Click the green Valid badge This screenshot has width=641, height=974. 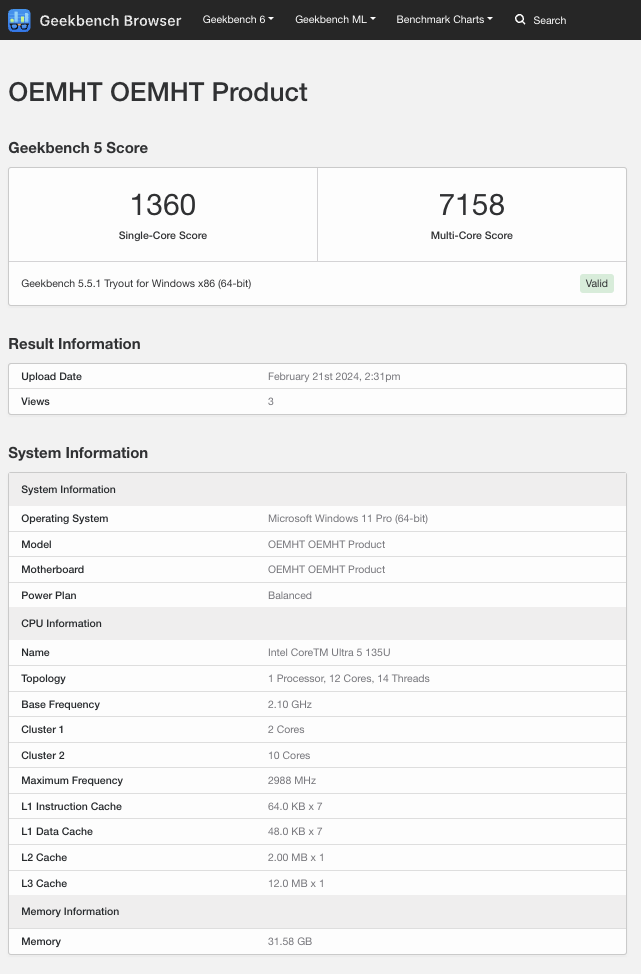click(596, 283)
